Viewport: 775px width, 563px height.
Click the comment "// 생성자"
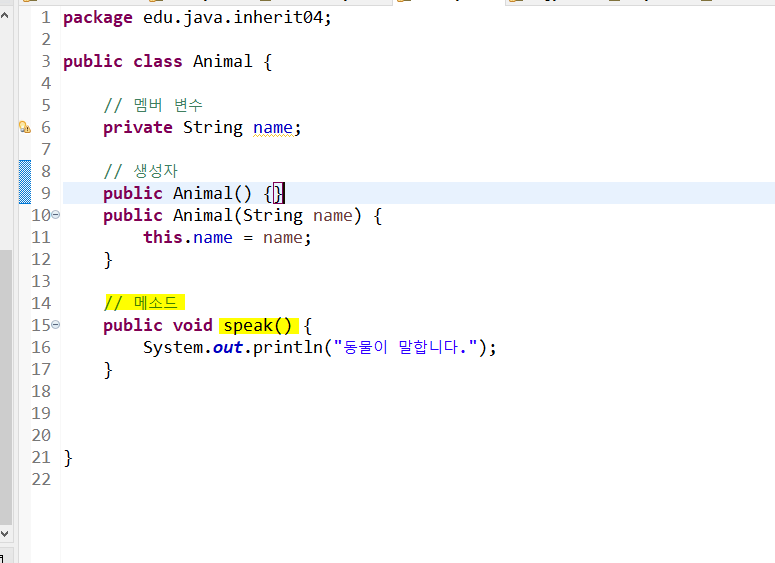tap(141, 171)
